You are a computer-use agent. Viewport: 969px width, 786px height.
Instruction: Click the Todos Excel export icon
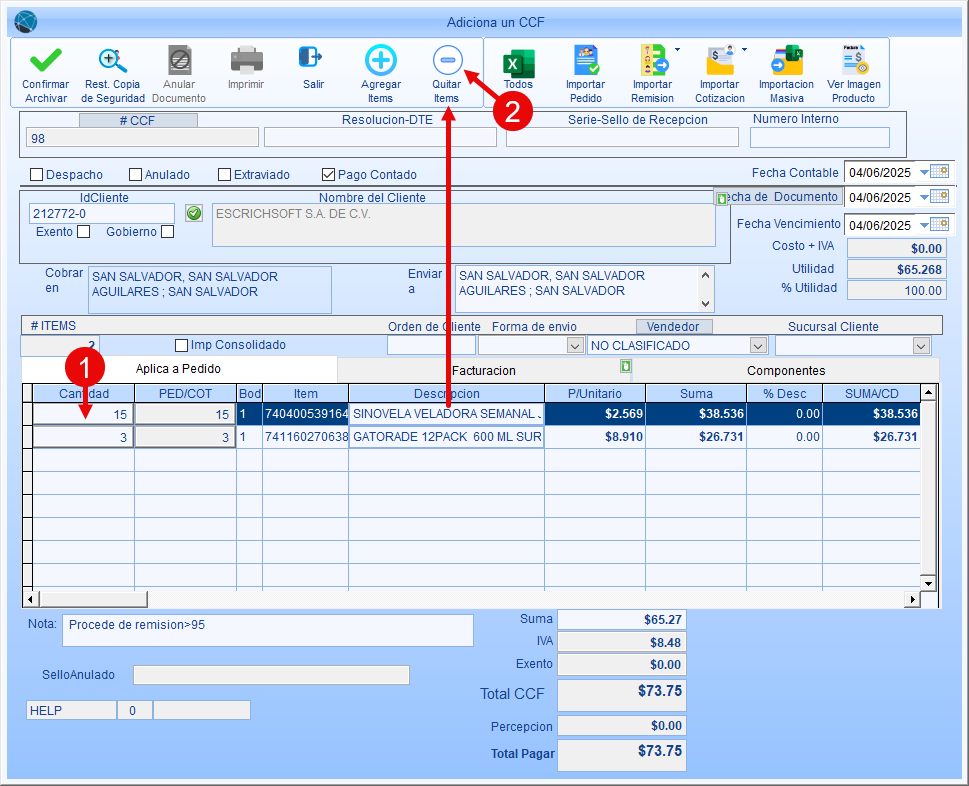[x=518, y=62]
